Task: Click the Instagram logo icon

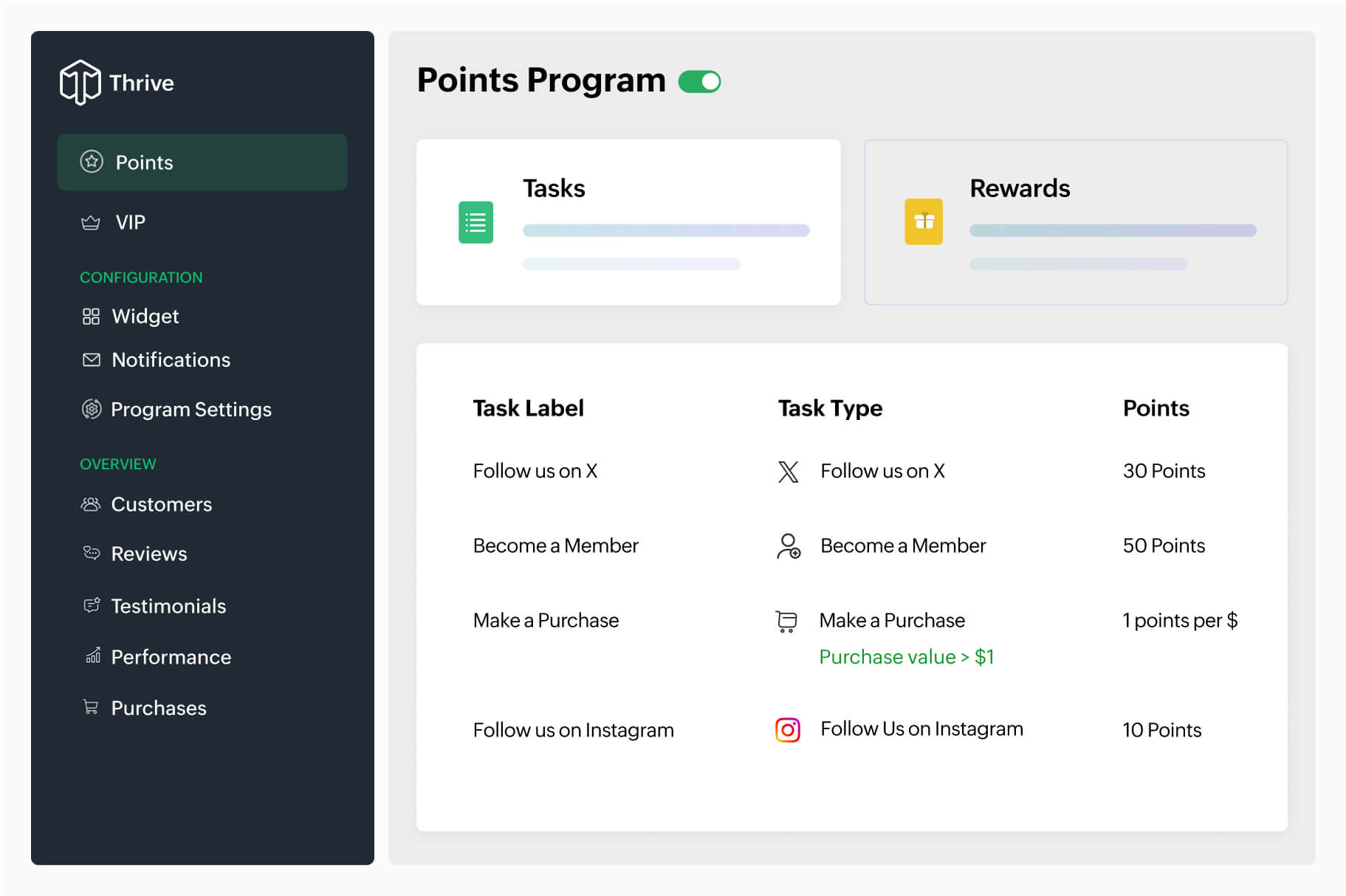Action: [x=788, y=730]
